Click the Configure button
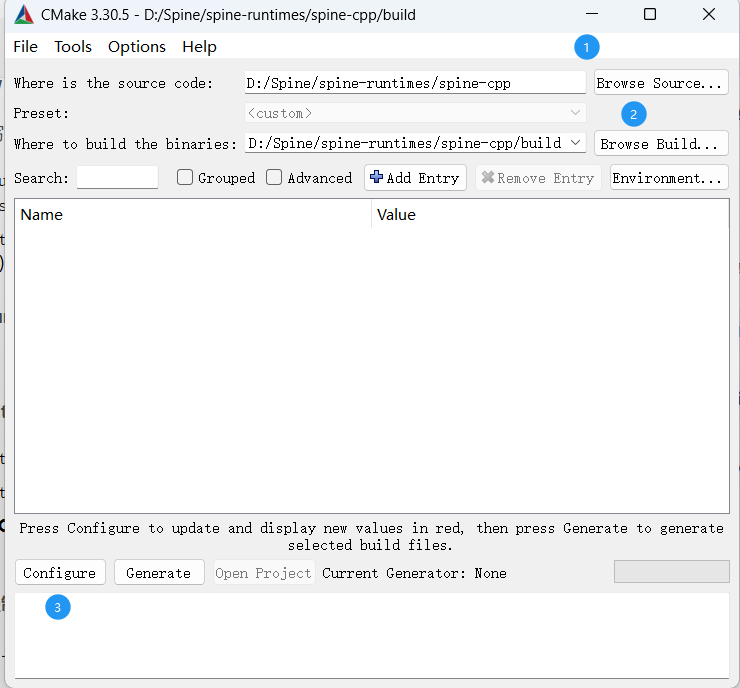 click(x=60, y=572)
